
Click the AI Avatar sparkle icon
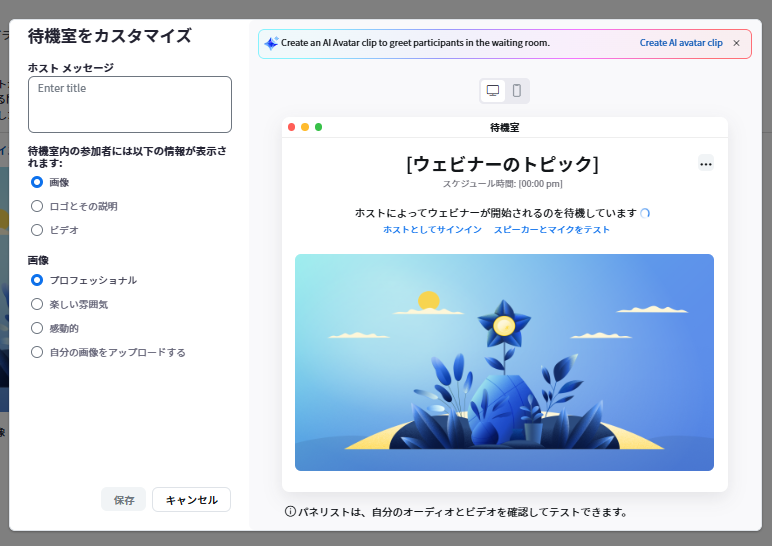click(271, 44)
